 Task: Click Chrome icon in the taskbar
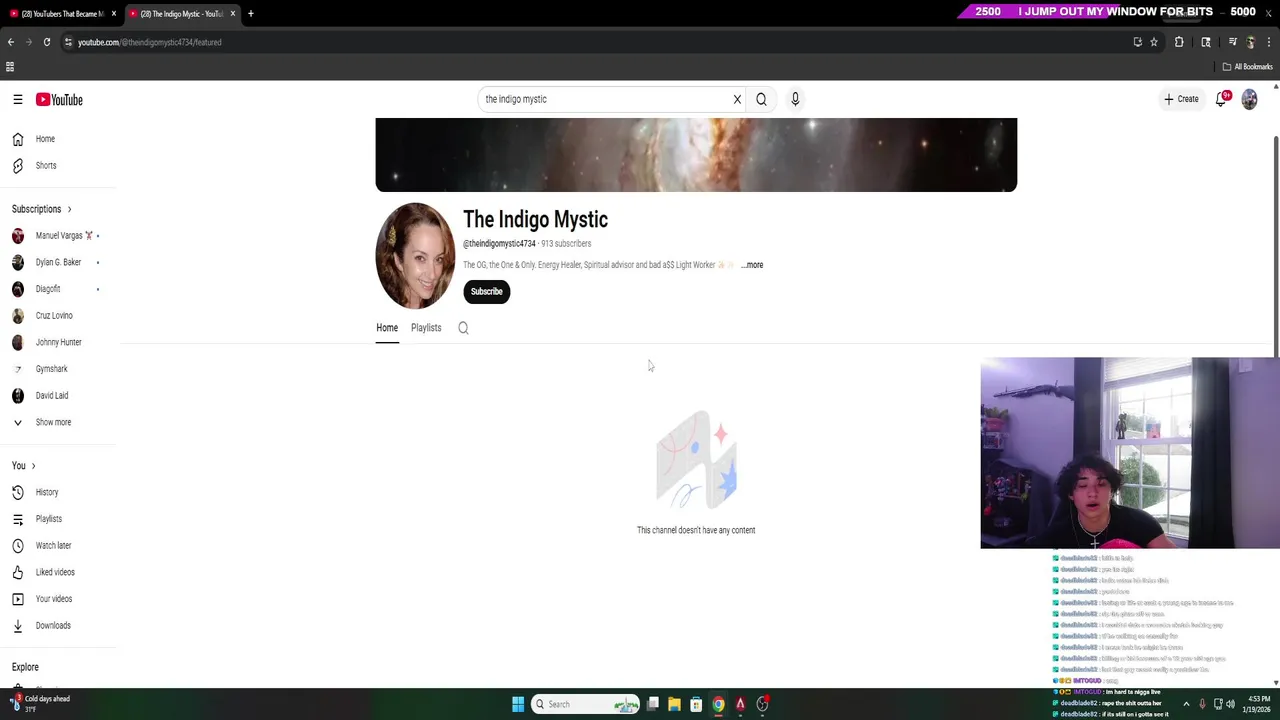point(718,704)
